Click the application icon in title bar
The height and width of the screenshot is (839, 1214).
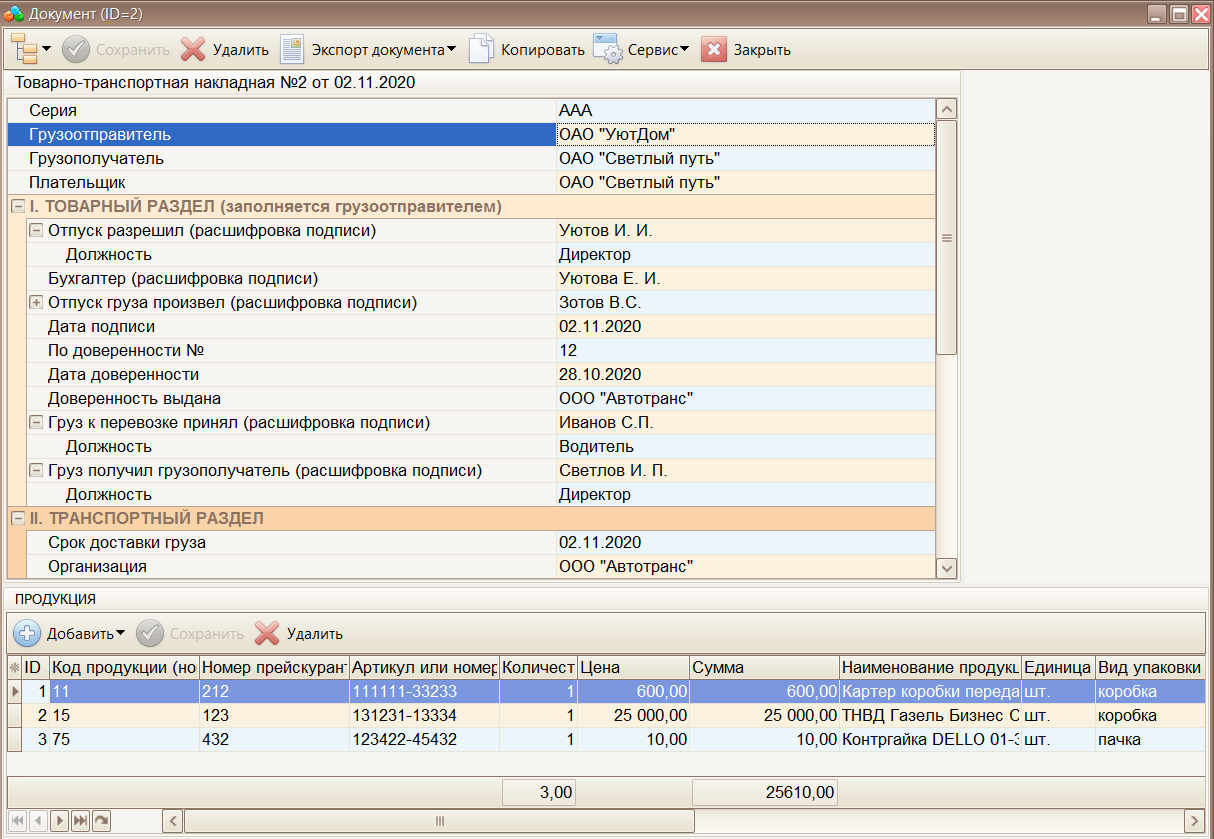click(14, 14)
